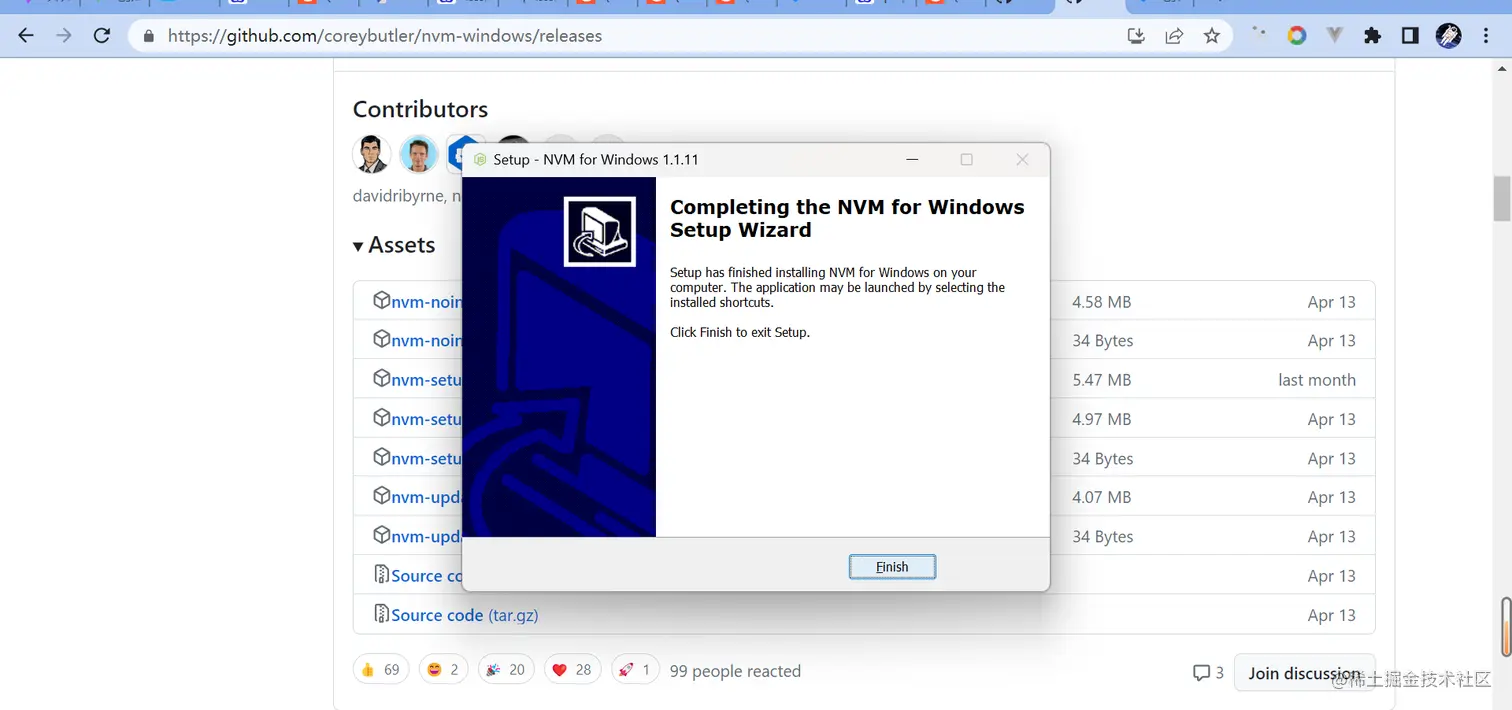Click the rocket reaction with 1
The image size is (1512, 710).
[x=635, y=670]
